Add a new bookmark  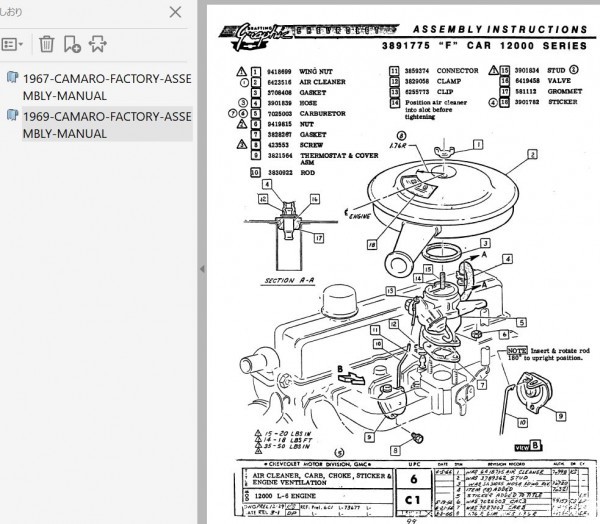pyautogui.click(x=72, y=44)
